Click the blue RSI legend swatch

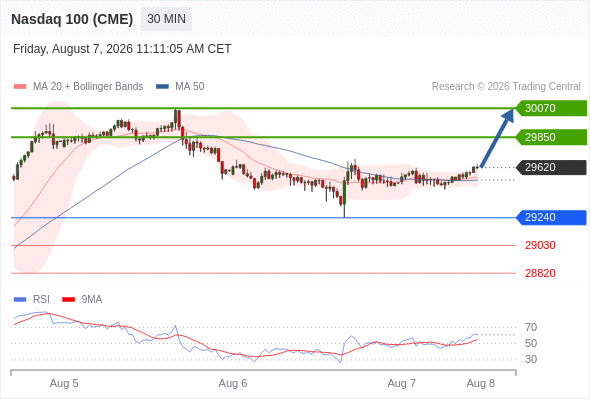[20, 300]
